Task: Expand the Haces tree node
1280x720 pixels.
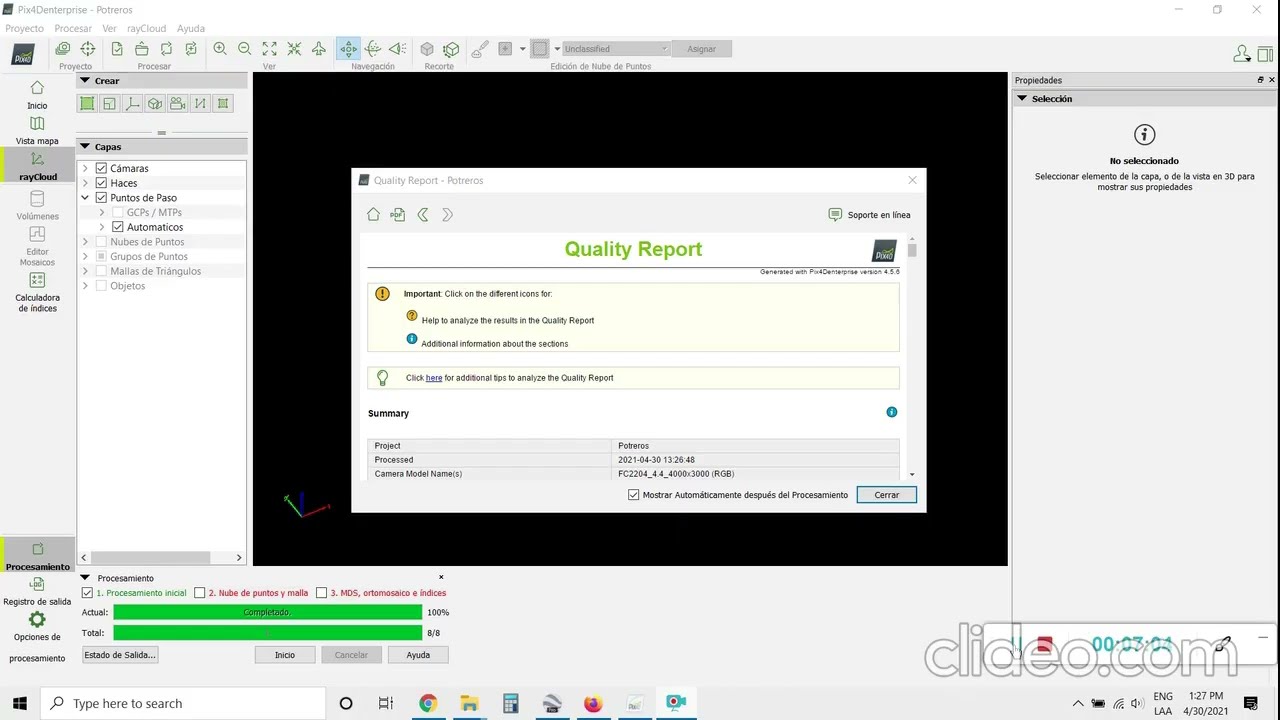Action: tap(85, 183)
